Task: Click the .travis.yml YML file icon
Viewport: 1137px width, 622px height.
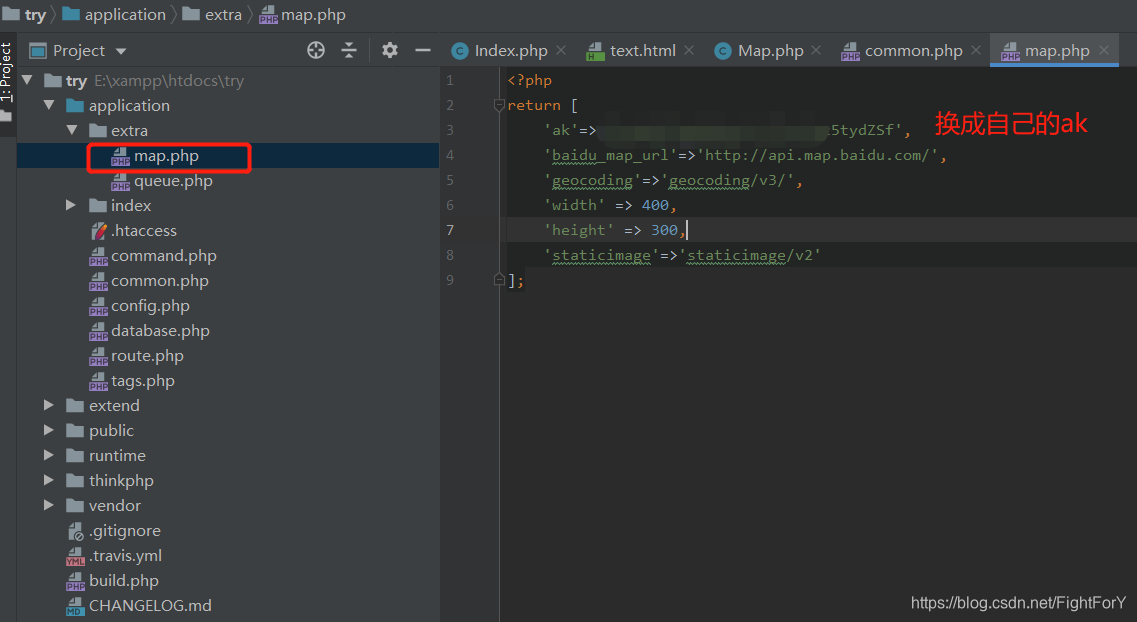Action: click(75, 556)
